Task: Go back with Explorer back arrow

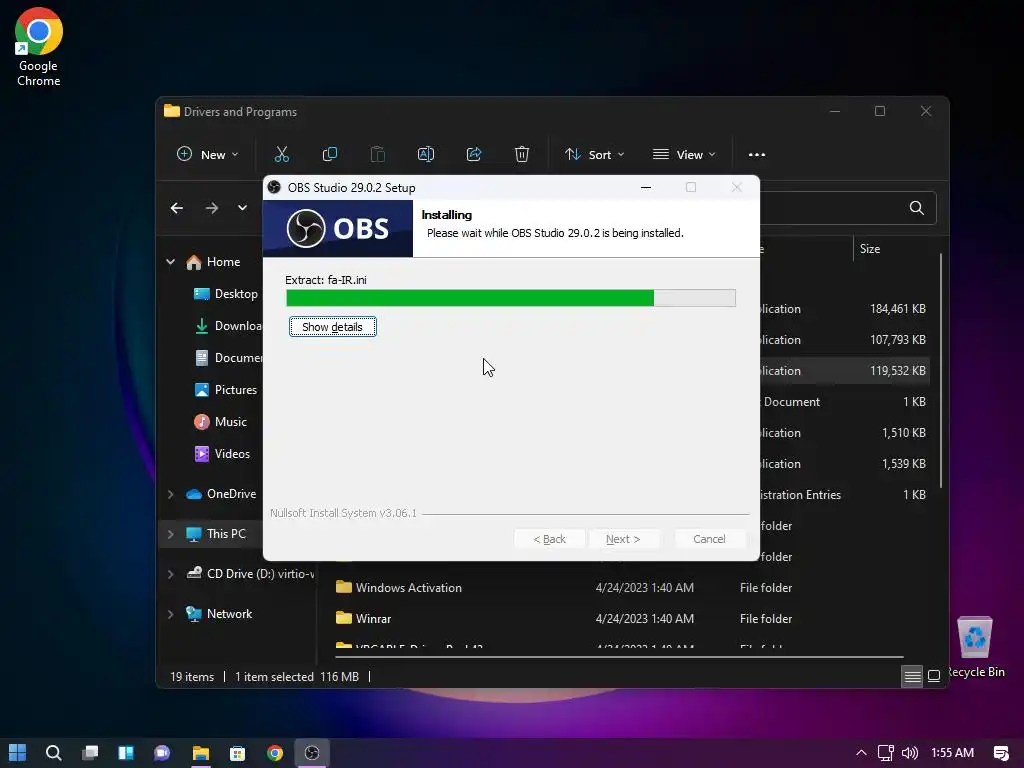Action: (x=177, y=208)
